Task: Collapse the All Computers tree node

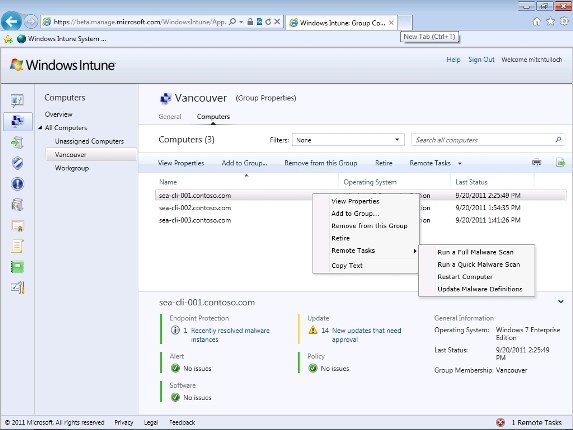Action: click(x=40, y=128)
